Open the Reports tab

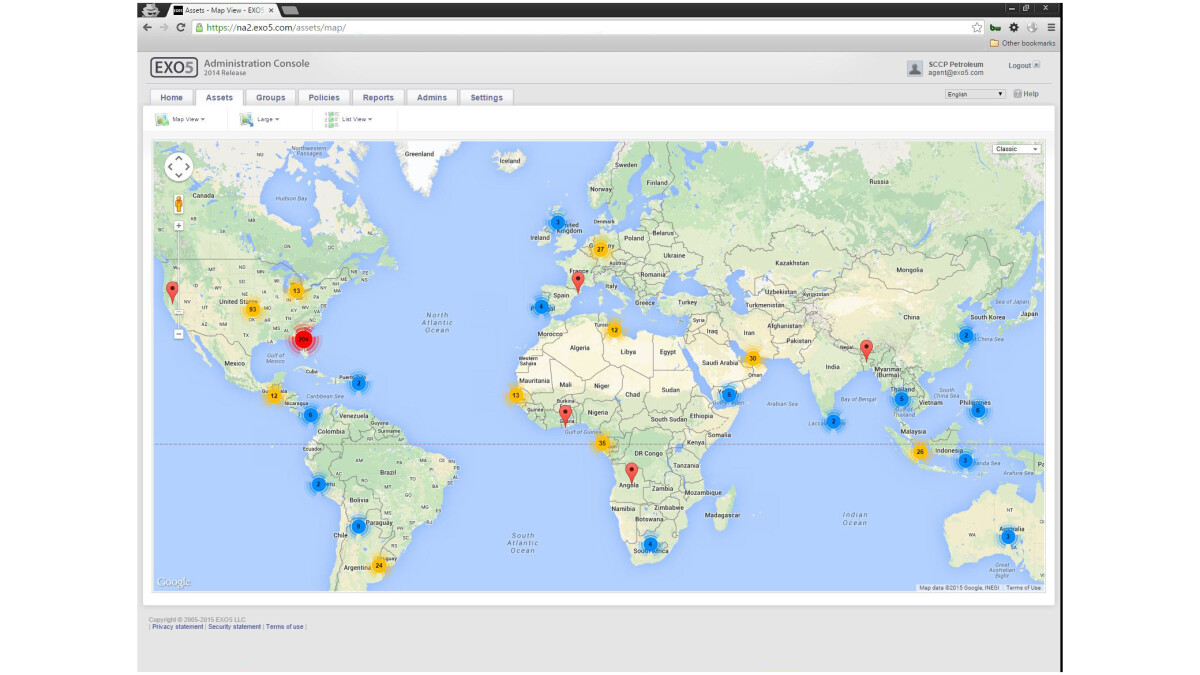(x=378, y=97)
